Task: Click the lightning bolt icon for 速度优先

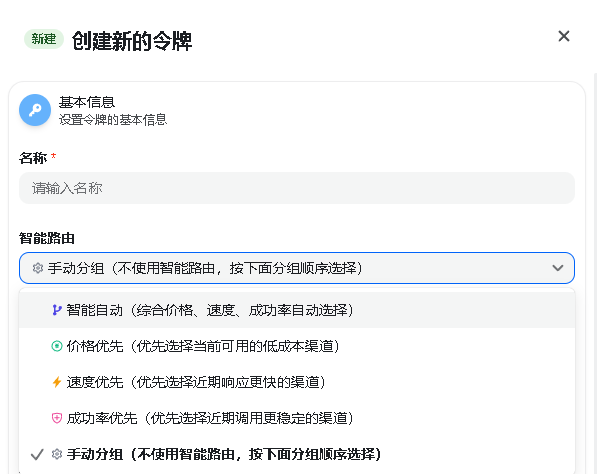Action: pos(57,382)
